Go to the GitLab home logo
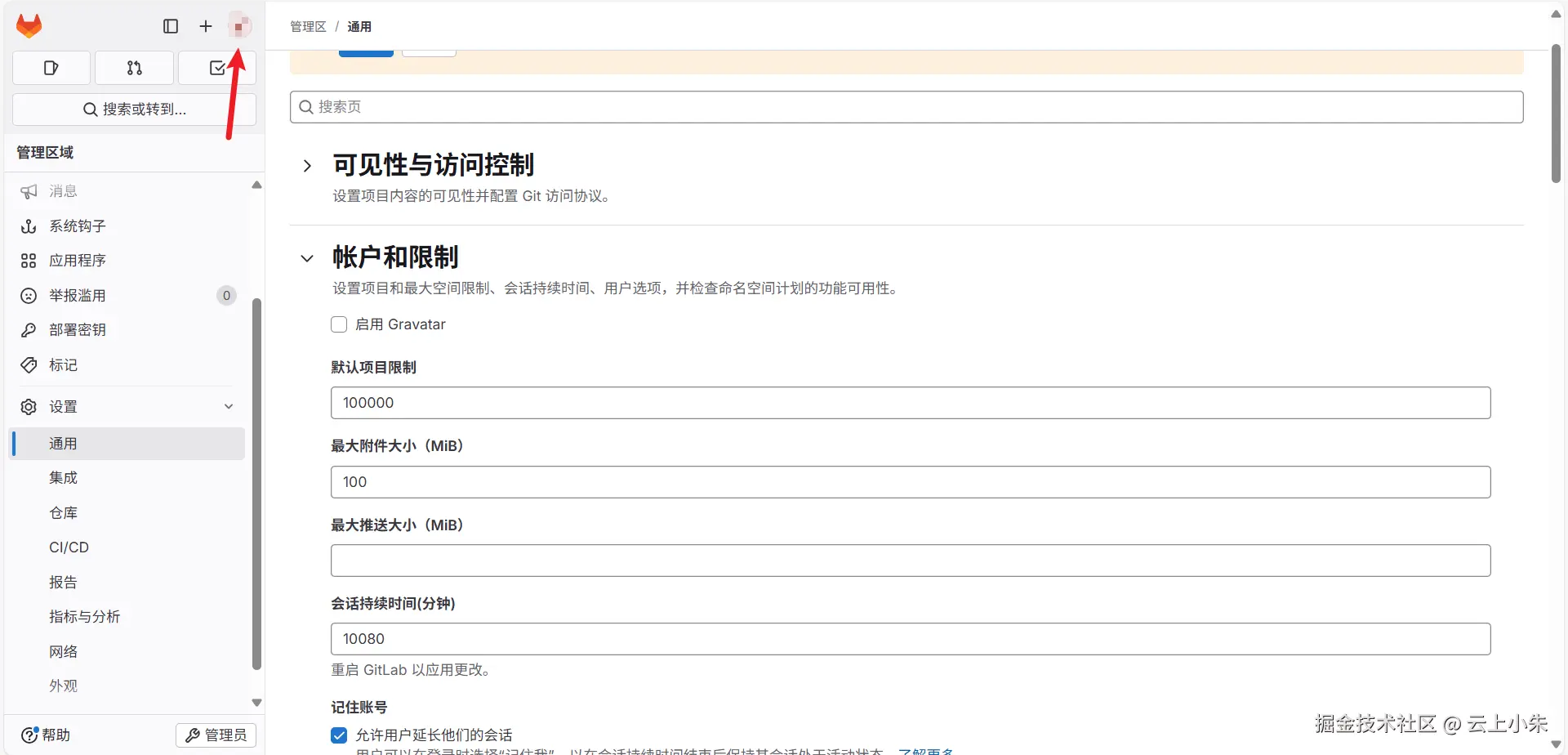The image size is (1568, 755). (29, 26)
